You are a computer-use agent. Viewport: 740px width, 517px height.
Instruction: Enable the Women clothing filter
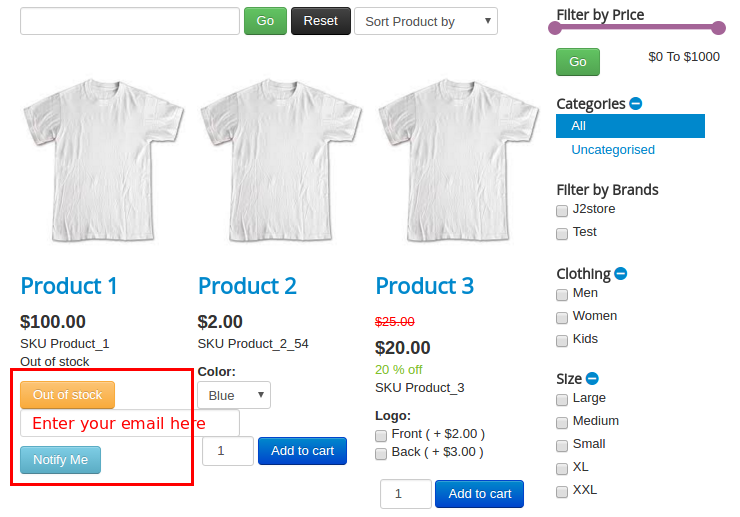click(562, 317)
